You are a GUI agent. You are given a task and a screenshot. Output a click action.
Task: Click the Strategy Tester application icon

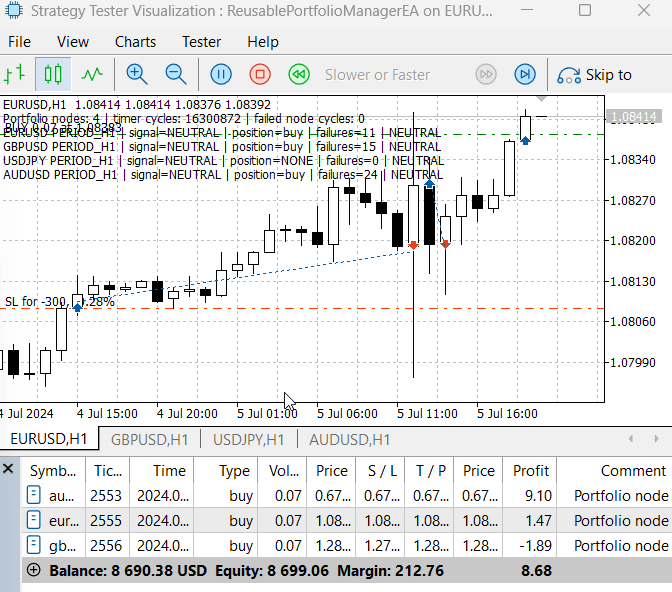(14, 10)
